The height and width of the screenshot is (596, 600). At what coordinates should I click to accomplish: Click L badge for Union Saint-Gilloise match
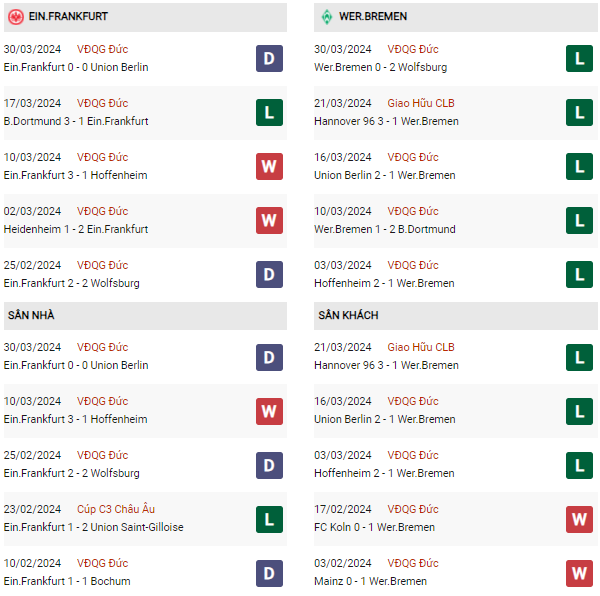click(268, 518)
